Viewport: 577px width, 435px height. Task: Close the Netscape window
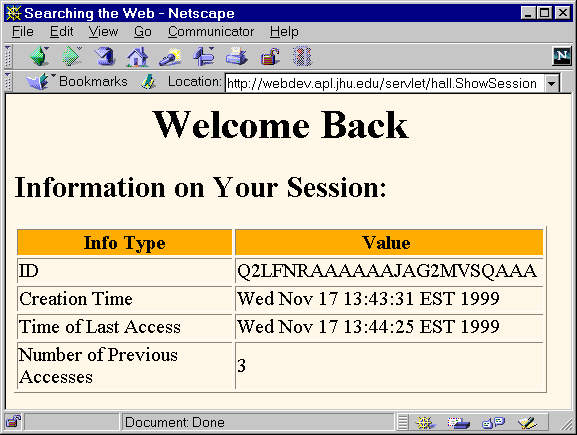pyautogui.click(x=562, y=13)
